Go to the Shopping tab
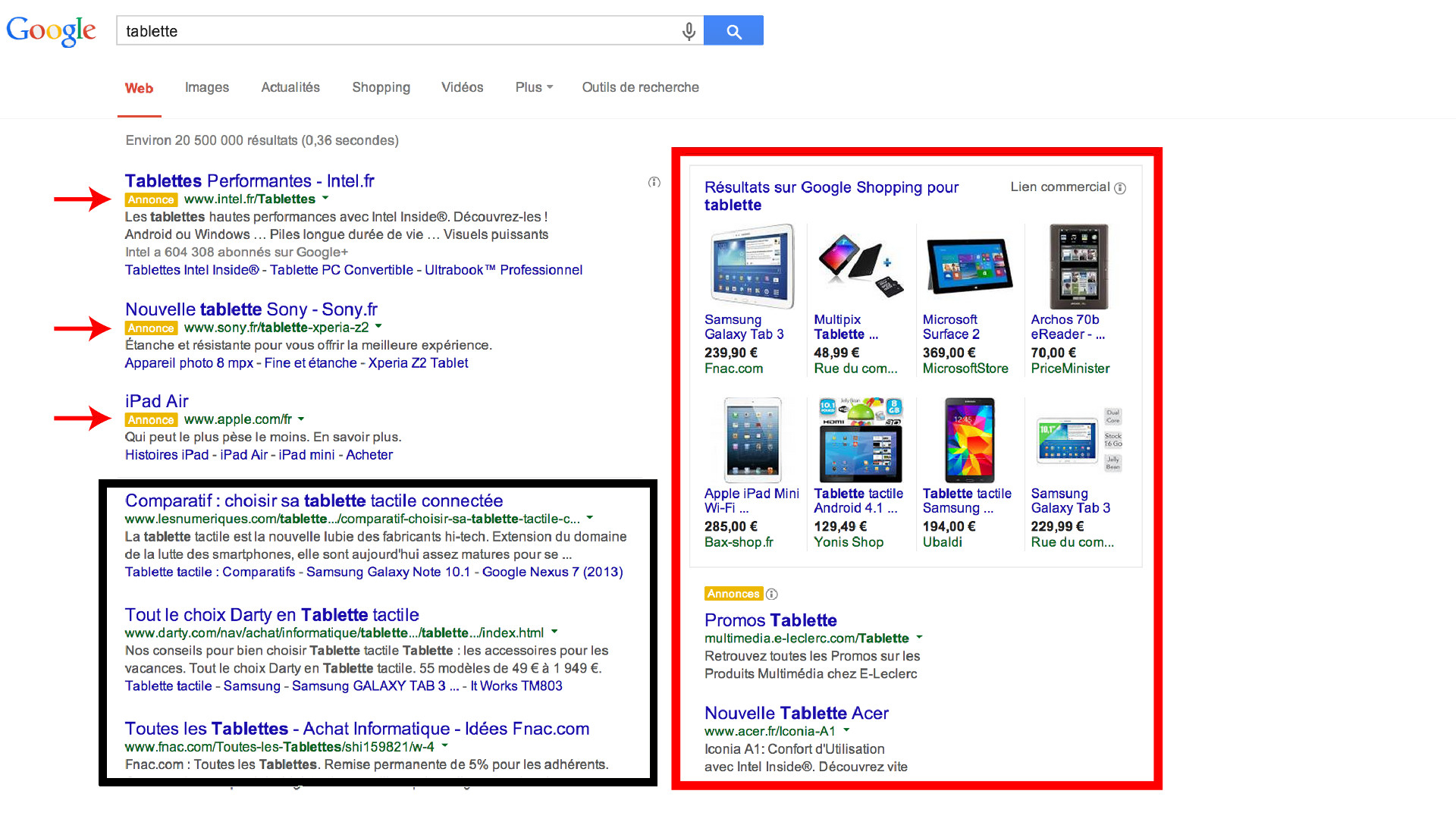 pyautogui.click(x=381, y=87)
